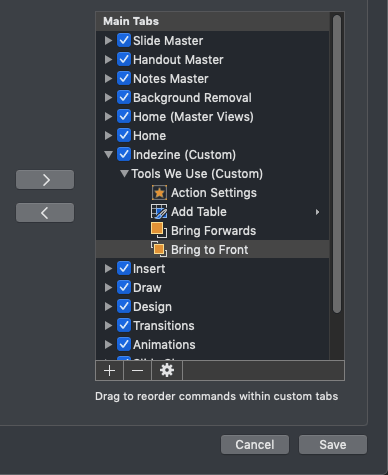388x475 pixels.
Task: Select the Slide Master label
Action: [168, 41]
